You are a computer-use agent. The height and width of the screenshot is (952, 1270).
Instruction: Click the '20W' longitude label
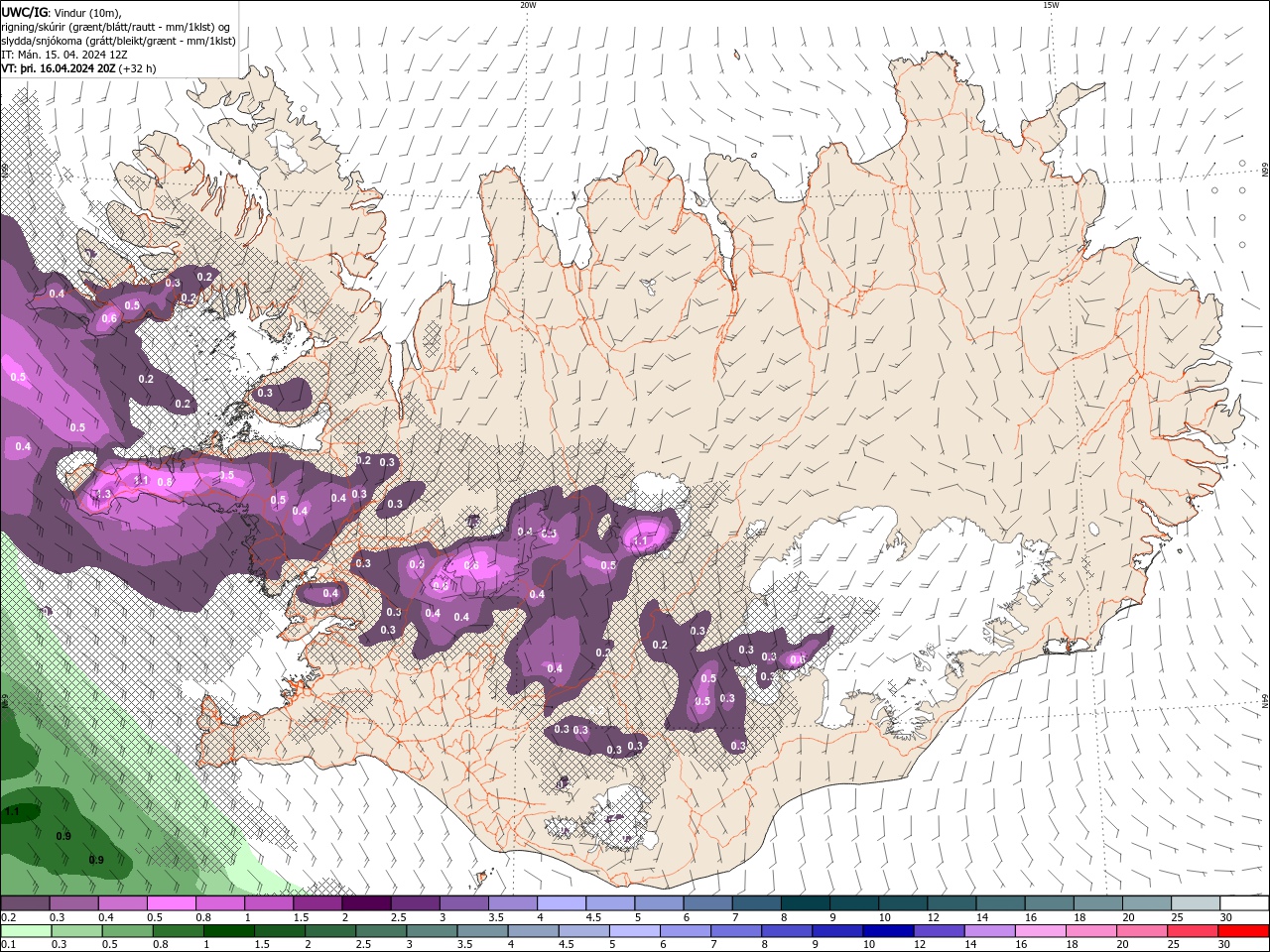pyautogui.click(x=528, y=5)
